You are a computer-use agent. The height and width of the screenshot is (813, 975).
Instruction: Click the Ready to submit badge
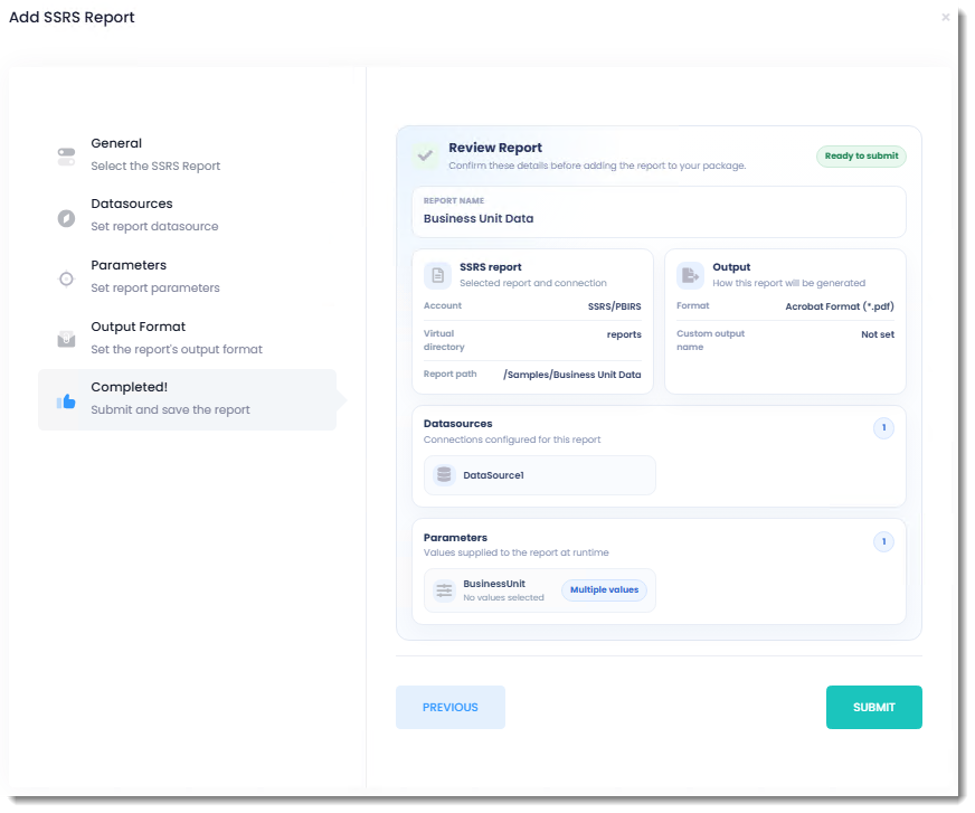point(861,156)
